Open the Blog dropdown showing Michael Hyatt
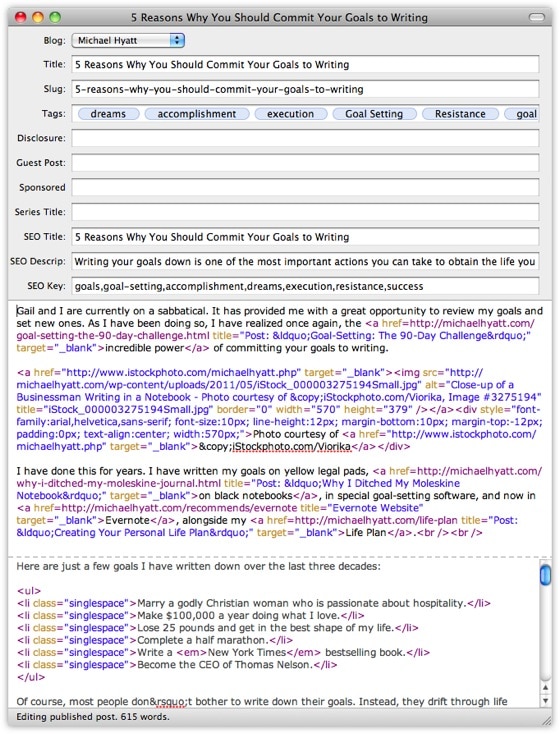The width and height of the screenshot is (560, 734). pyautogui.click(x=128, y=41)
